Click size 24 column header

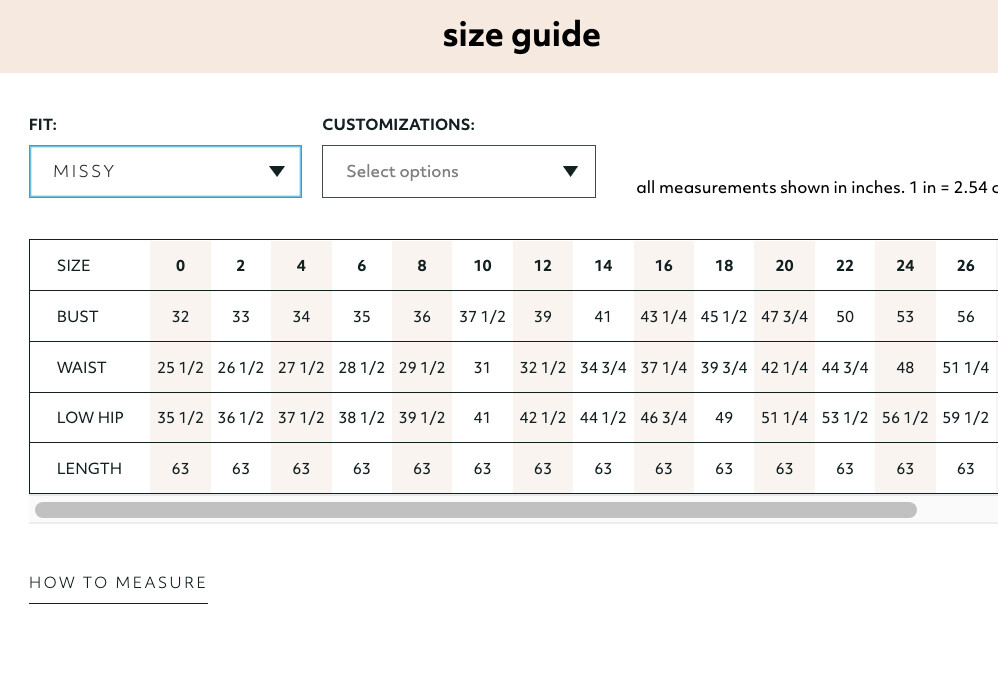tap(905, 266)
